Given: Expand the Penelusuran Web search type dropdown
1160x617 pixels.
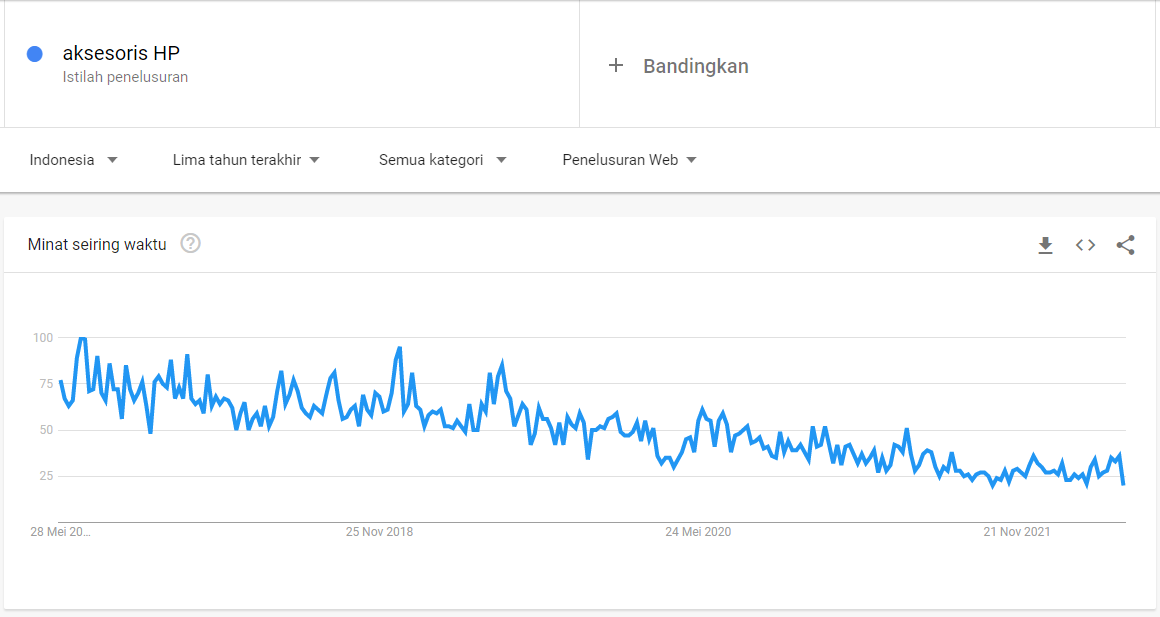Looking at the screenshot, I should [x=629, y=160].
